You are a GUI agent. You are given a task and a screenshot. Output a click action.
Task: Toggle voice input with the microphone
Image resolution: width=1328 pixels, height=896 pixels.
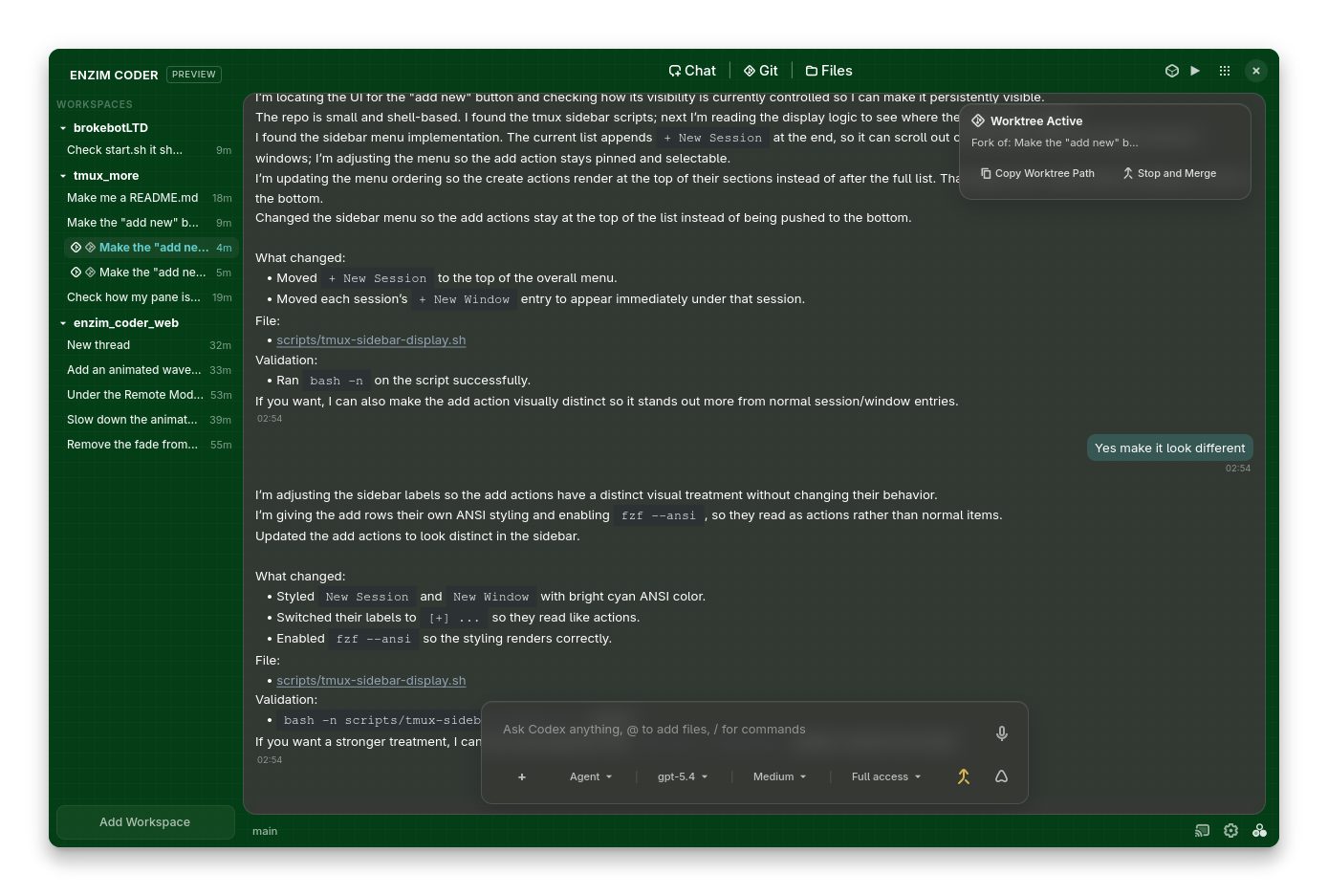click(1001, 733)
